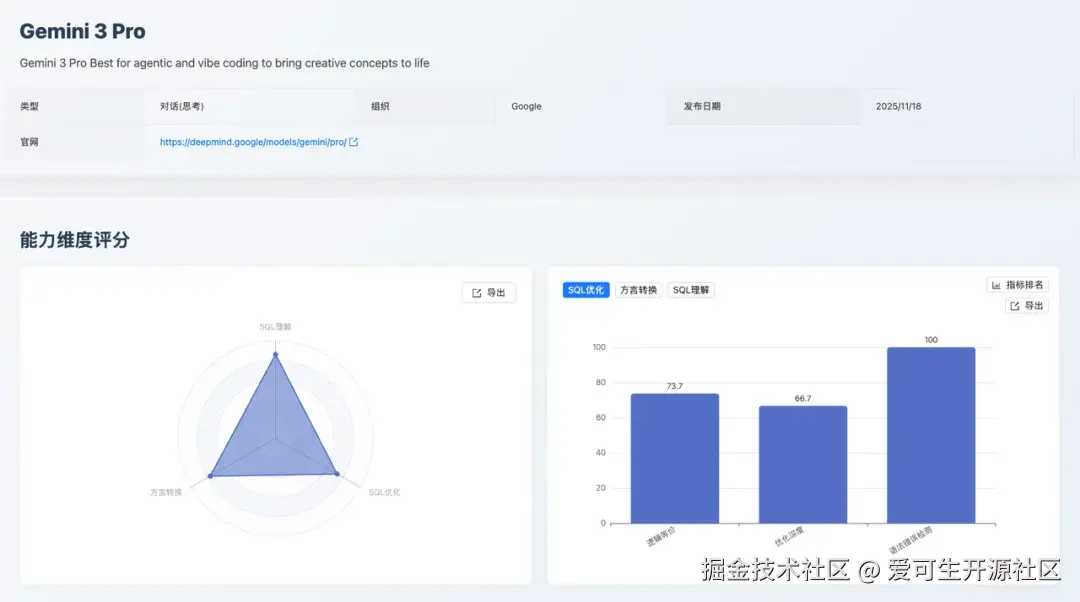This screenshot has width=1080, height=602.
Task: Click the 73.7 value label above bar
Action: click(674, 386)
